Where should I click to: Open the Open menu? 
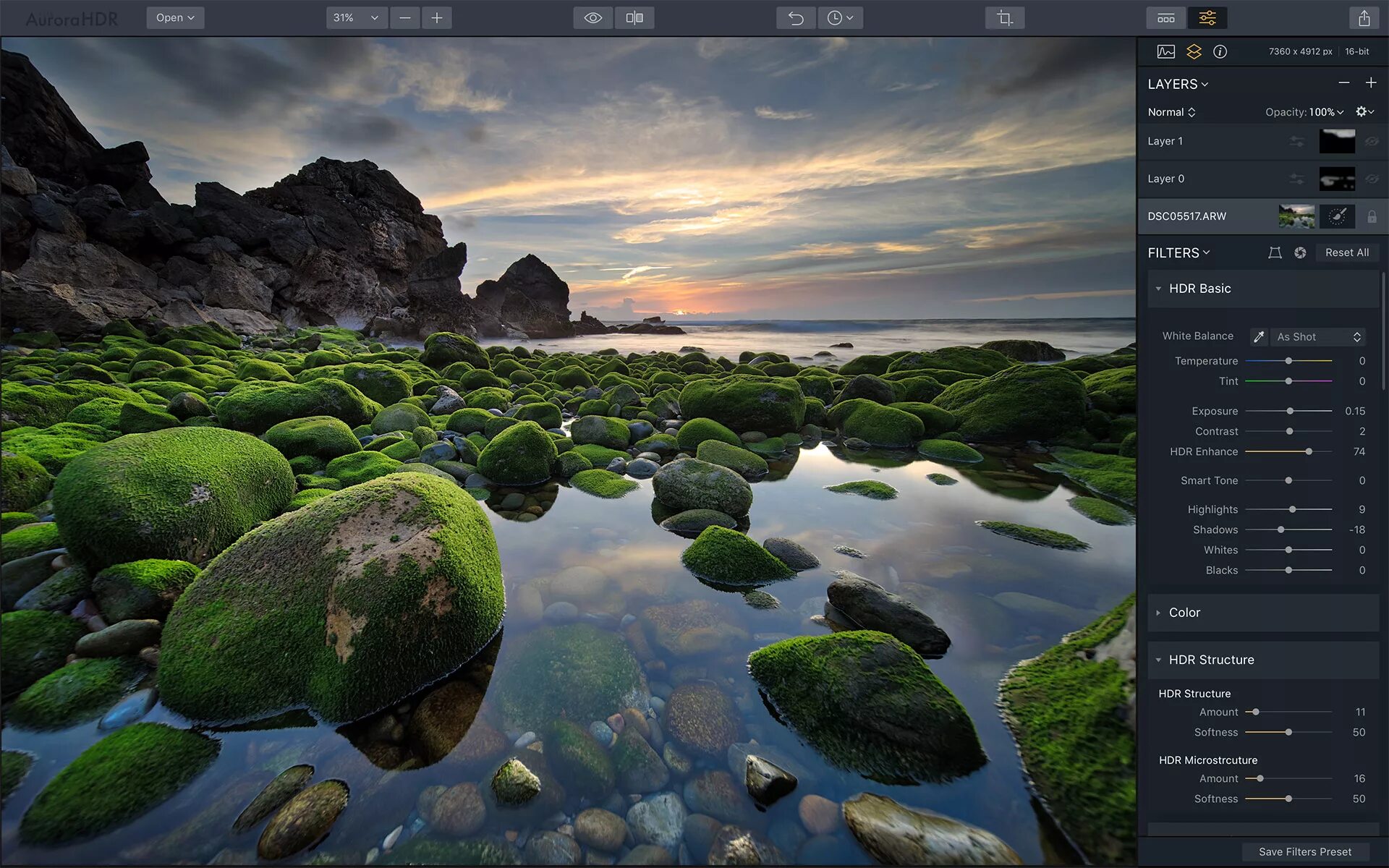point(175,18)
